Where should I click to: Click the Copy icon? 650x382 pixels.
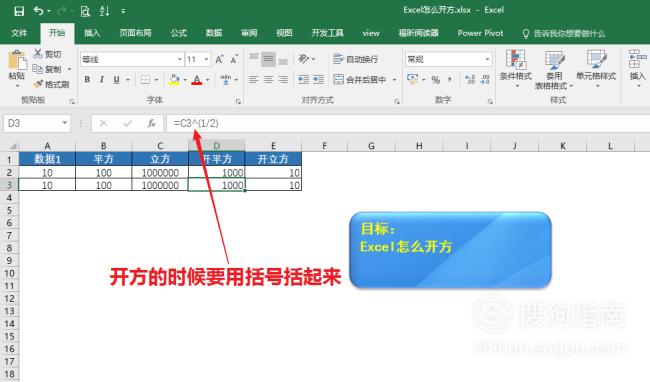point(38,69)
